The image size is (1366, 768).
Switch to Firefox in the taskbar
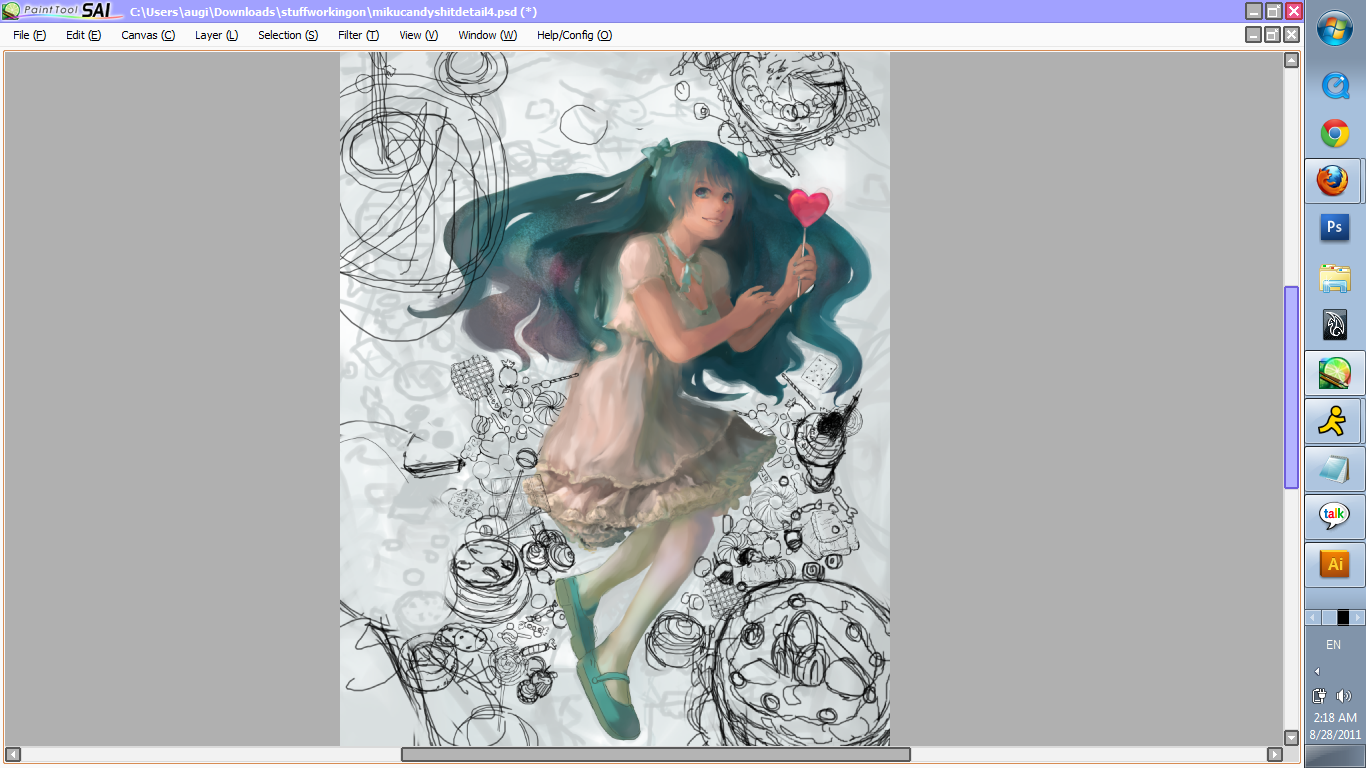click(1333, 181)
